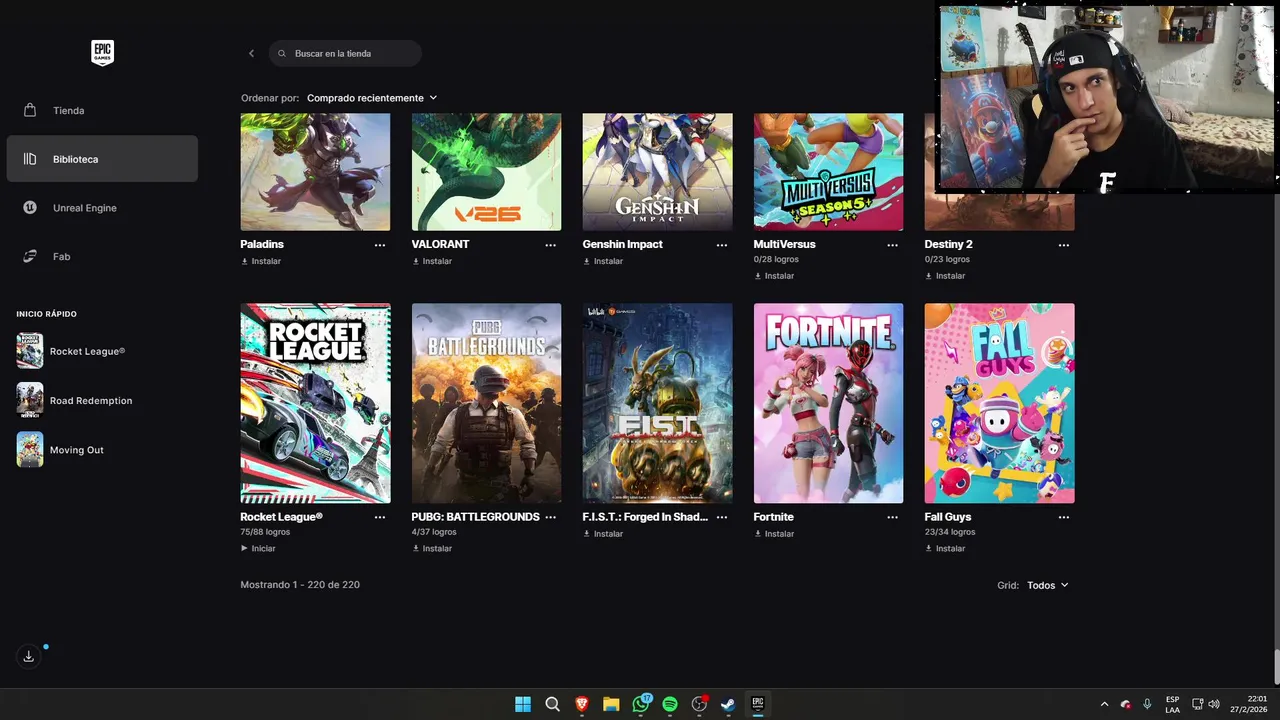1280x720 pixels.
Task: Open Genshin Impact options menu
Action: coord(722,245)
